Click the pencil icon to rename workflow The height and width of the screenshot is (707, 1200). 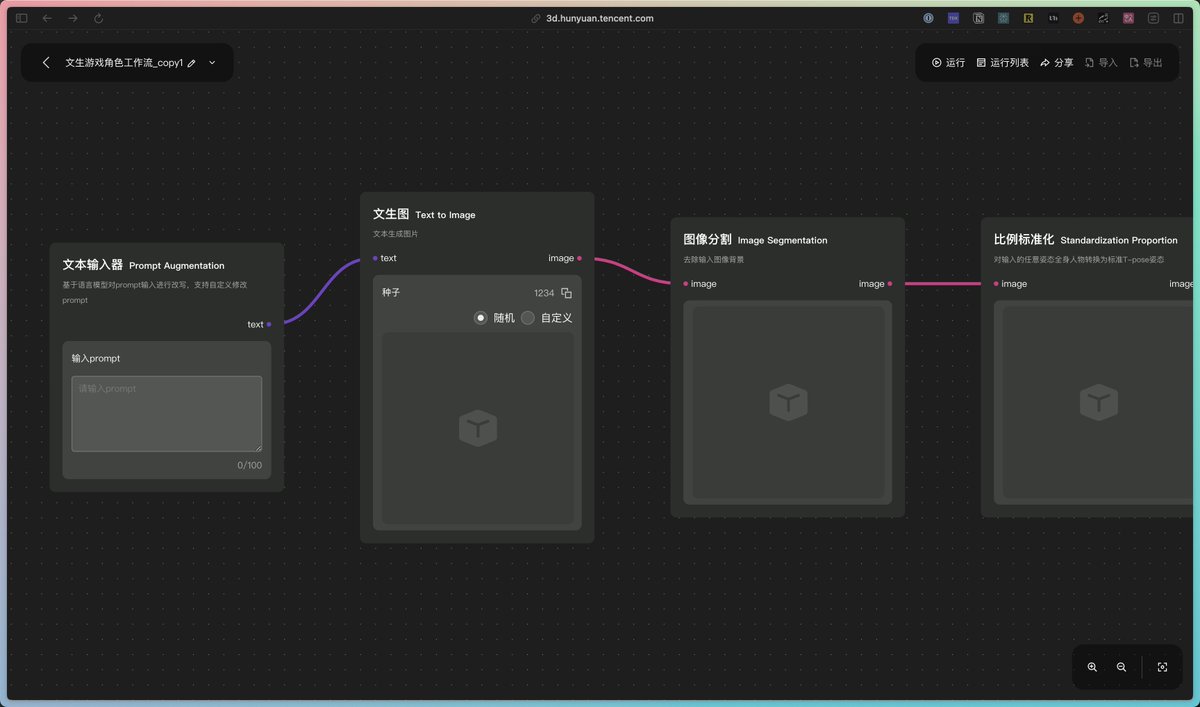192,63
